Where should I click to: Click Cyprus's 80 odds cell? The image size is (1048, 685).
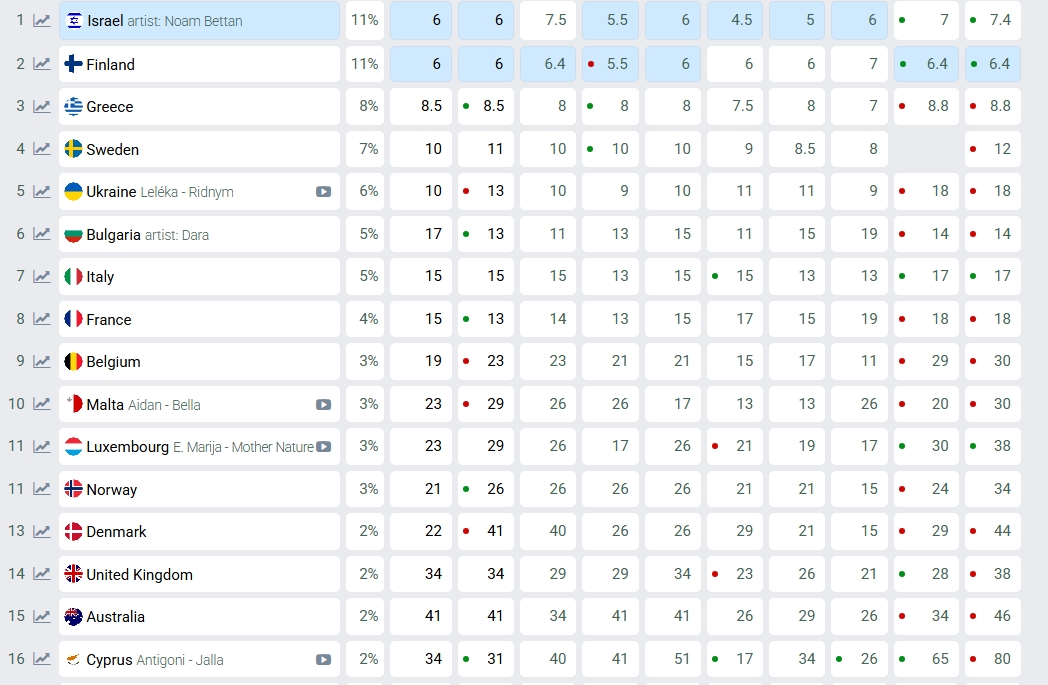(x=993, y=659)
